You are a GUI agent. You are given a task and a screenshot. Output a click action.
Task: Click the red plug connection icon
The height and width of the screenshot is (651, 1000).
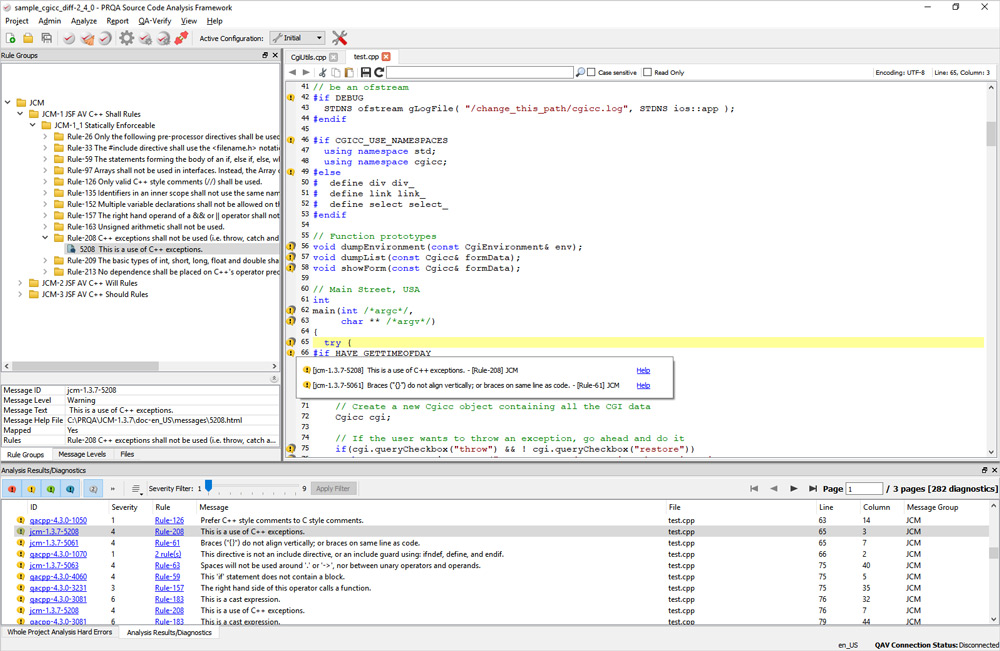pyautogui.click(x=182, y=38)
